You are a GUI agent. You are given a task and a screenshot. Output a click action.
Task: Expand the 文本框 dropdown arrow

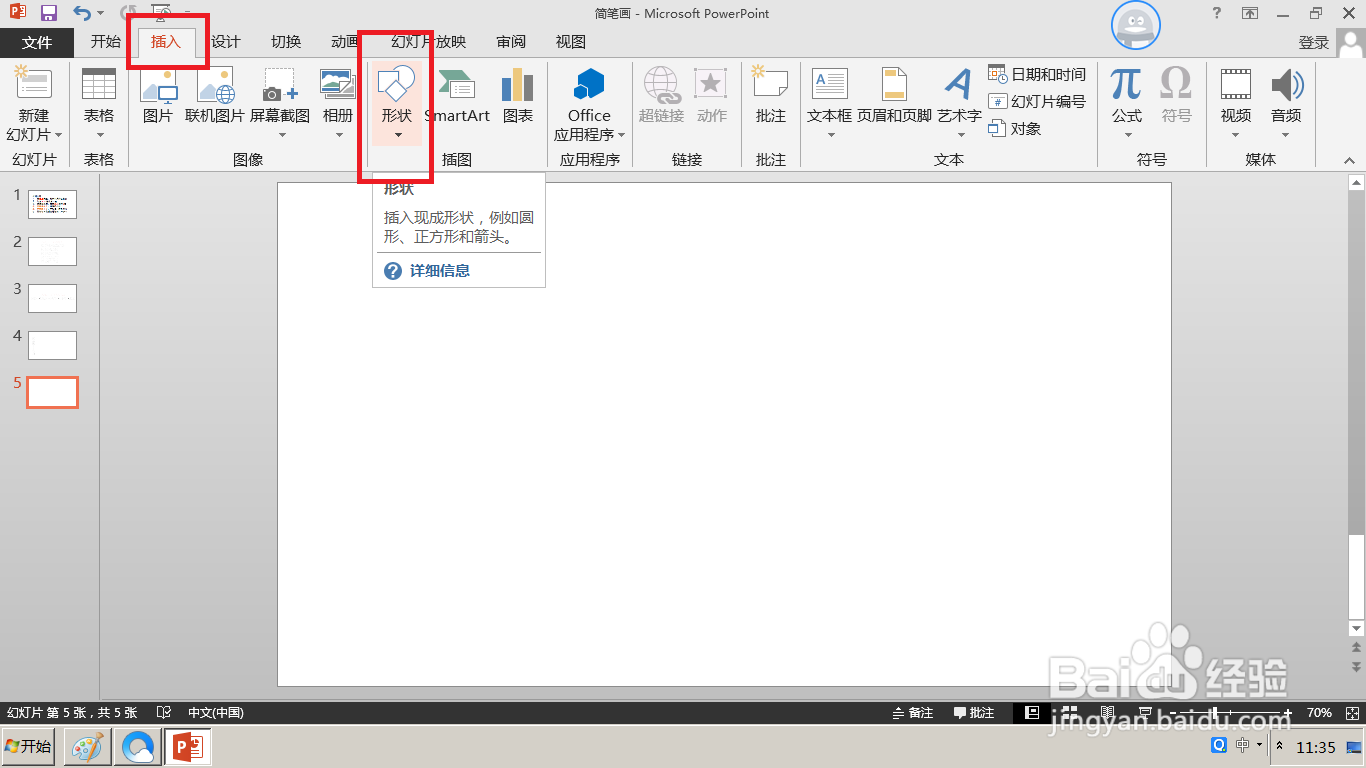(830, 135)
